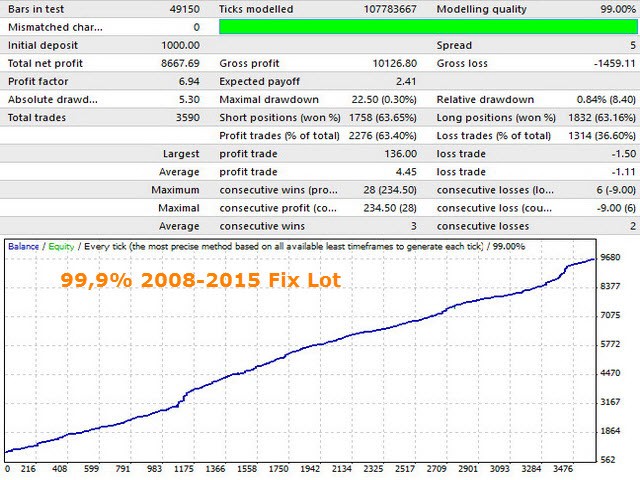Select the Modelling quality 99.00% cell

tap(618, 9)
